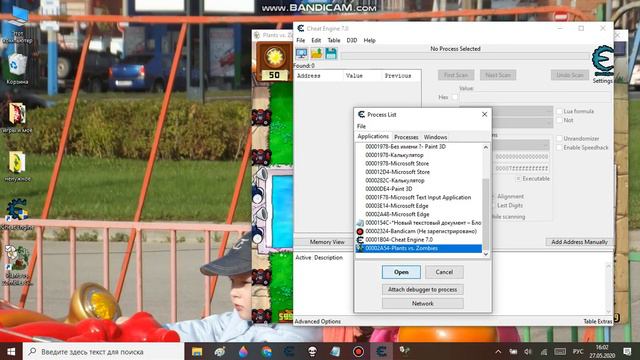This screenshot has height=360, width=640.
Task: Select the Microsoft Text Input Application entry
Action: [x=419, y=197]
